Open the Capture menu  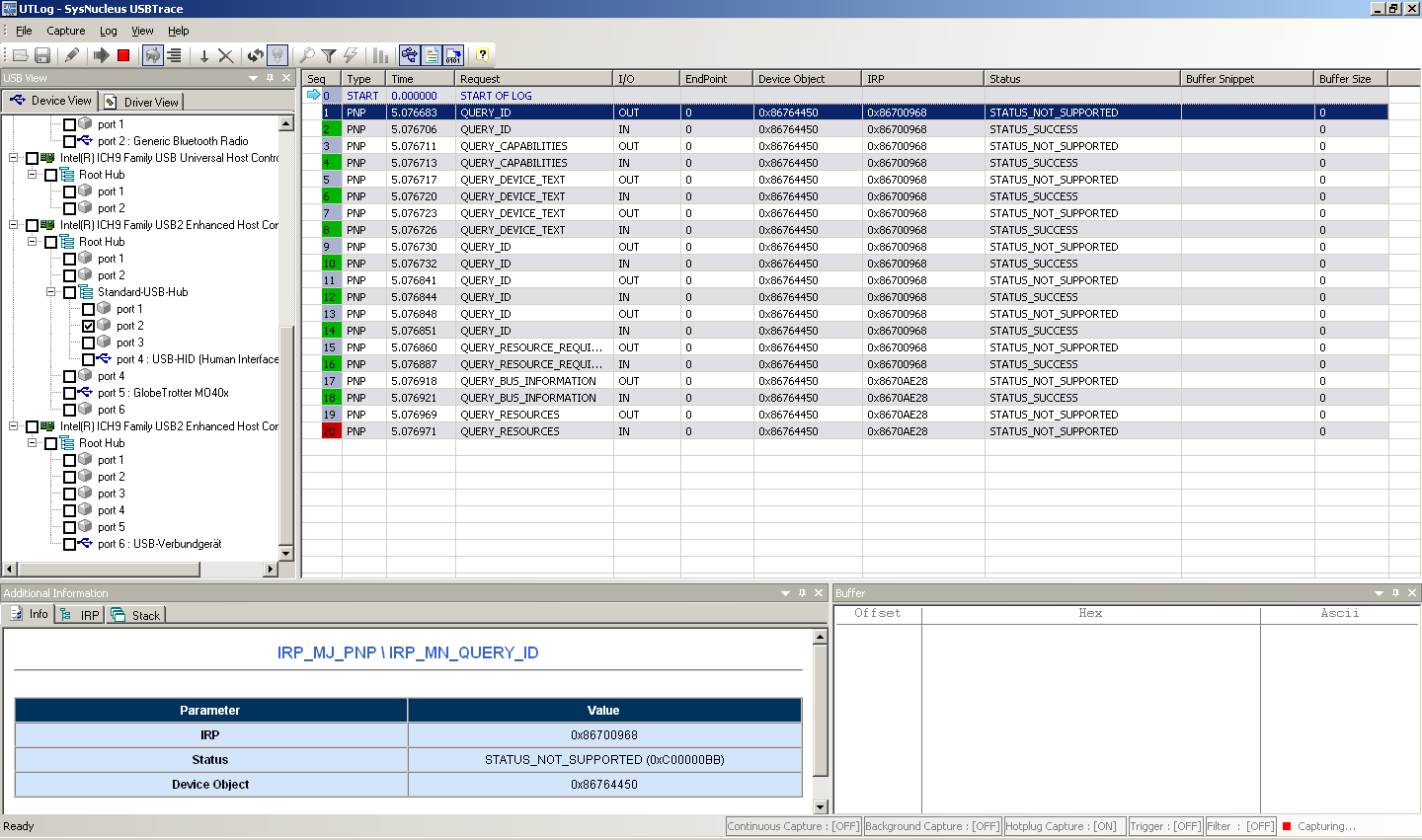[x=65, y=31]
